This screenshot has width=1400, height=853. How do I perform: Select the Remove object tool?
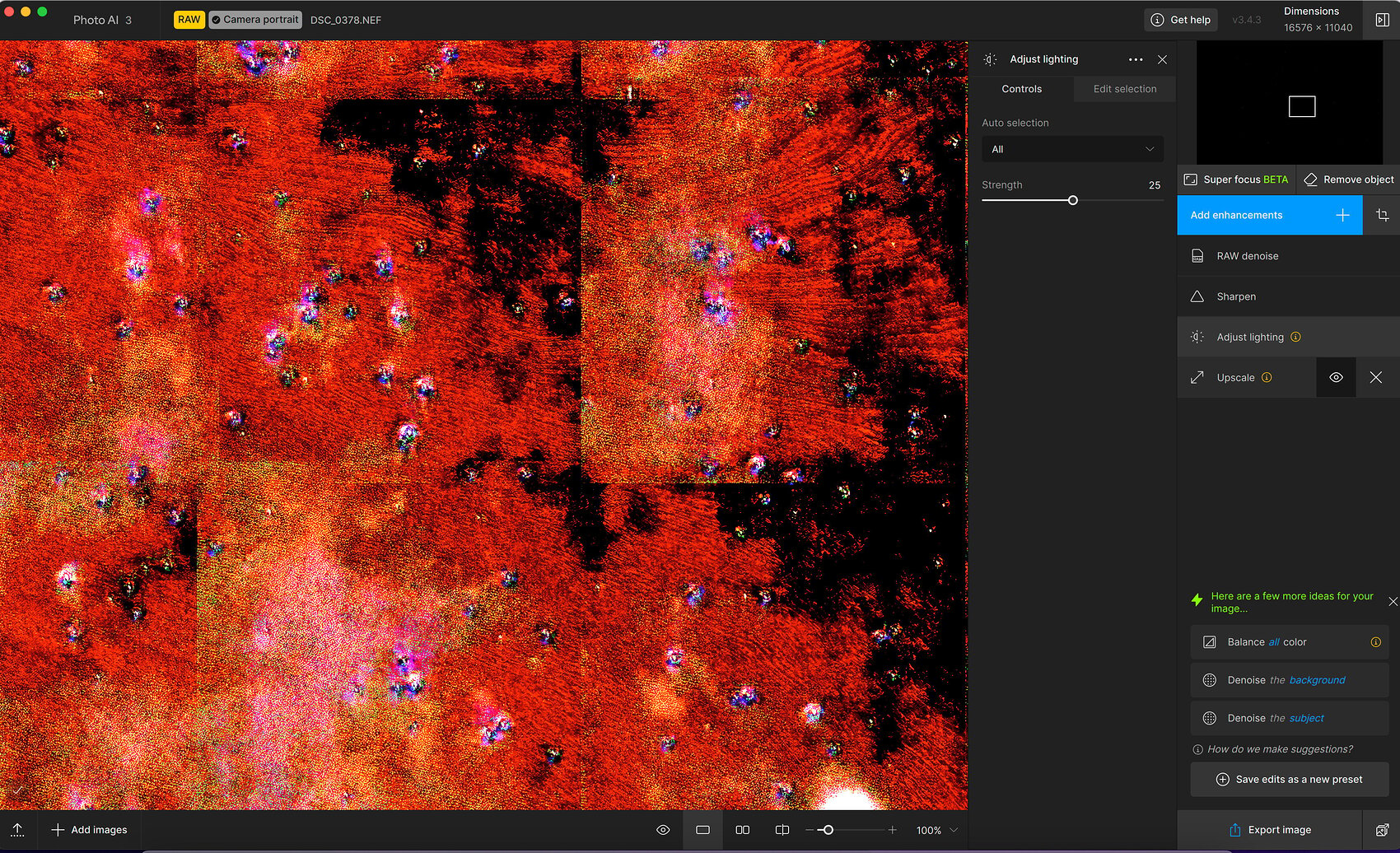click(1347, 179)
